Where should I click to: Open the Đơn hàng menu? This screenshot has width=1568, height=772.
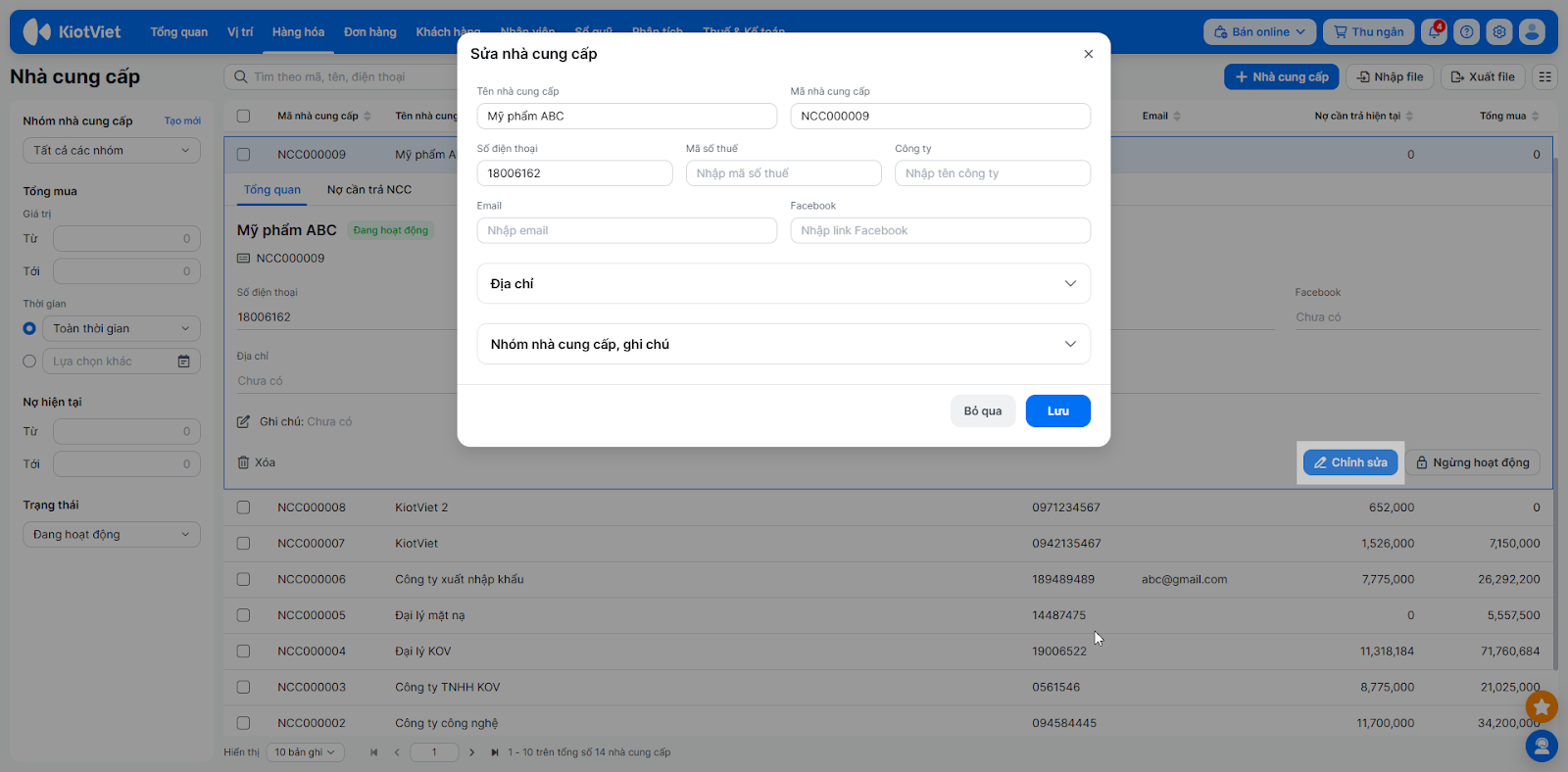(370, 31)
